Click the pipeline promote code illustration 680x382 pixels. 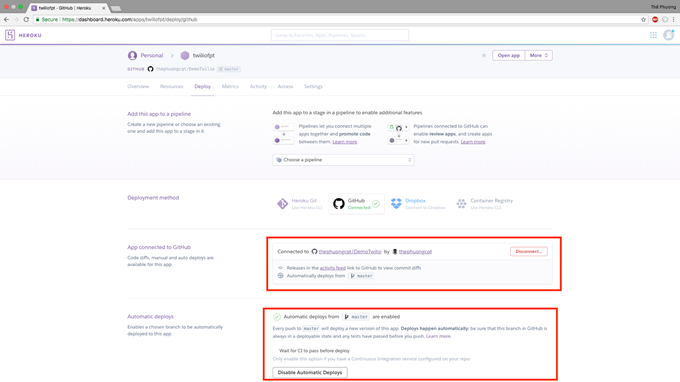(284, 134)
